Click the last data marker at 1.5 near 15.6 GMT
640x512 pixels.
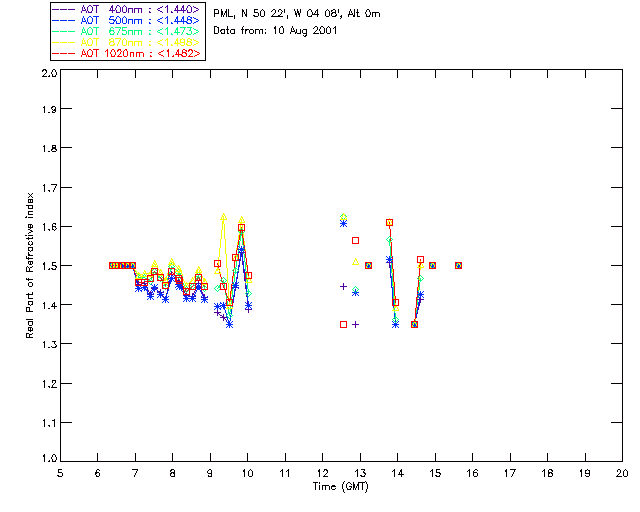pyautogui.click(x=458, y=265)
